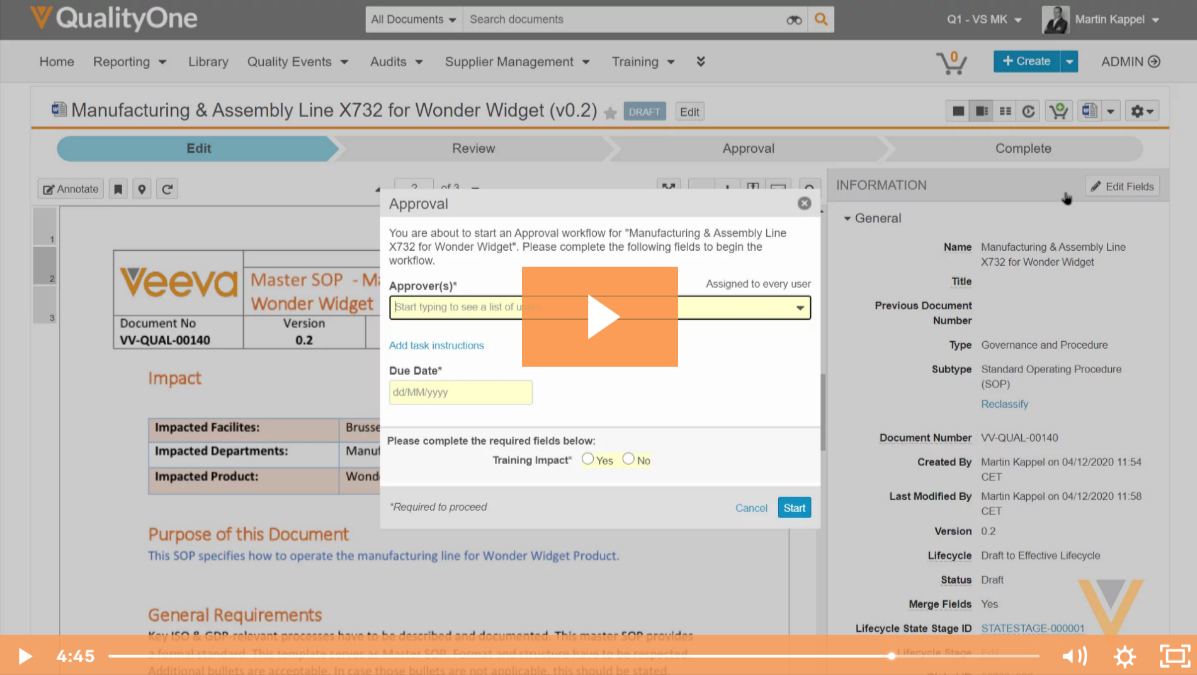Select Yes for Training Impact
The image size is (1197, 675).
click(589, 459)
